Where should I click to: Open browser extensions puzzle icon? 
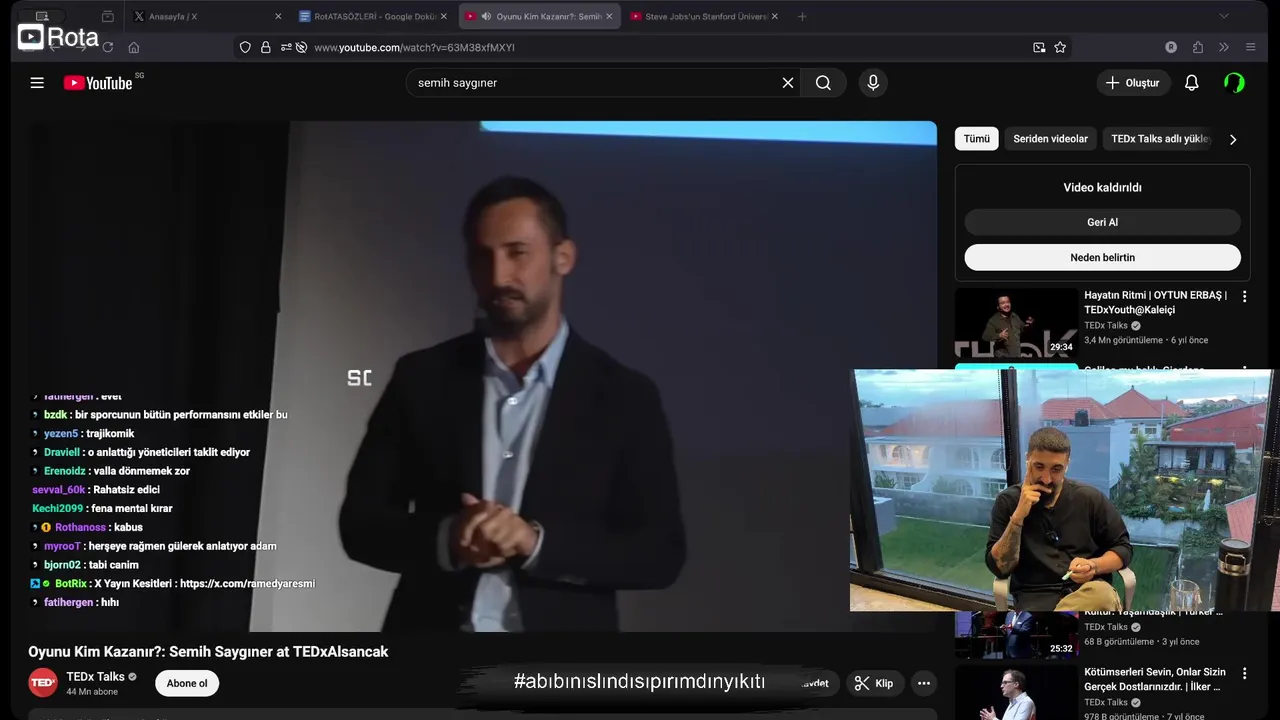click(1198, 47)
